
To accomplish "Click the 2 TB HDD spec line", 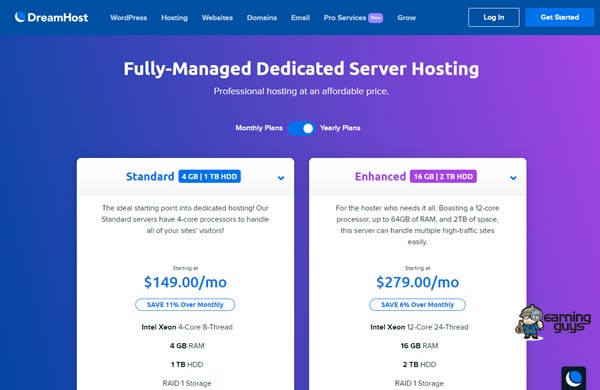I will tap(419, 364).
